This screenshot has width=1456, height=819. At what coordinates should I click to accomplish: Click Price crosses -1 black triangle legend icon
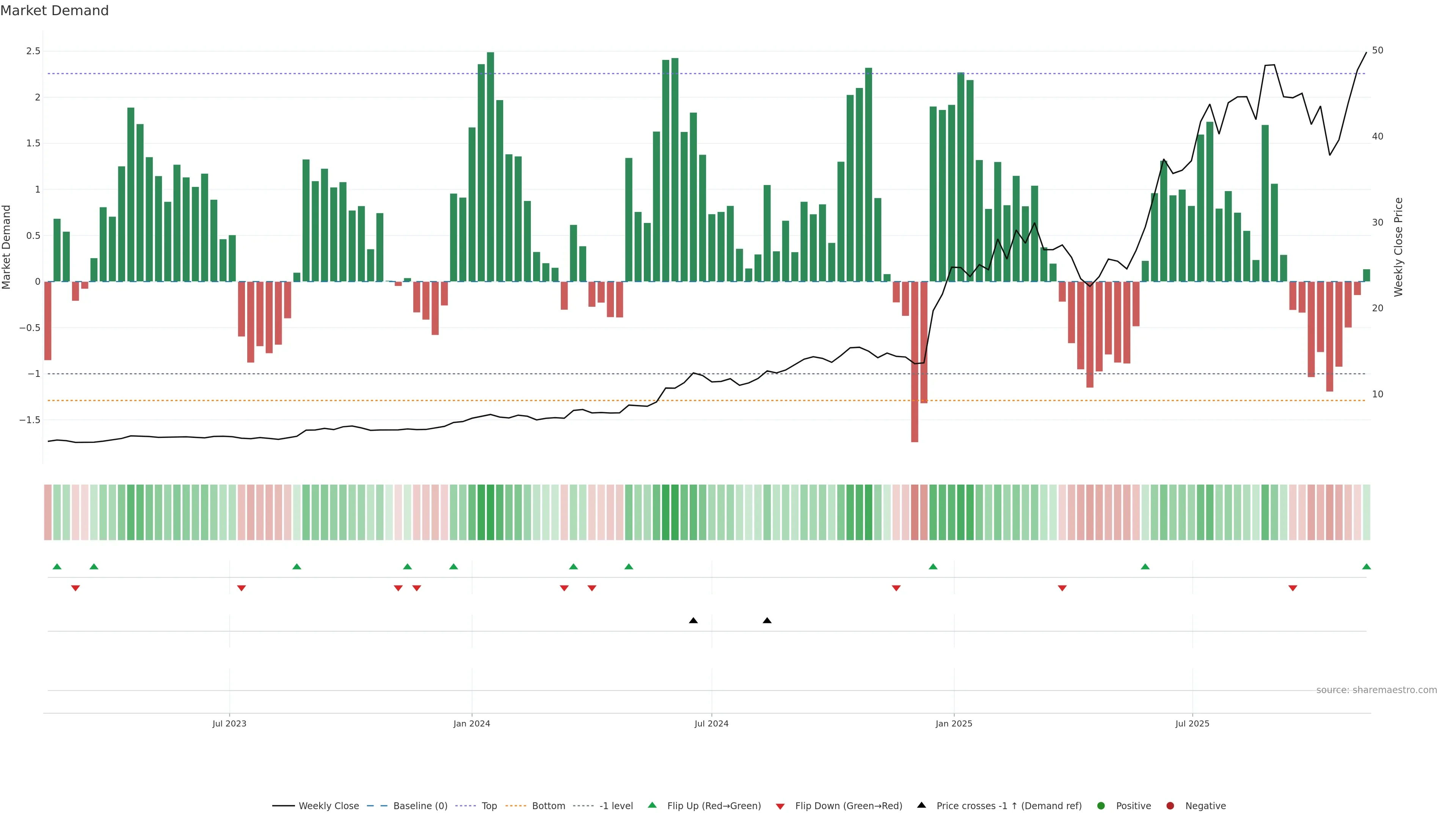point(921,805)
